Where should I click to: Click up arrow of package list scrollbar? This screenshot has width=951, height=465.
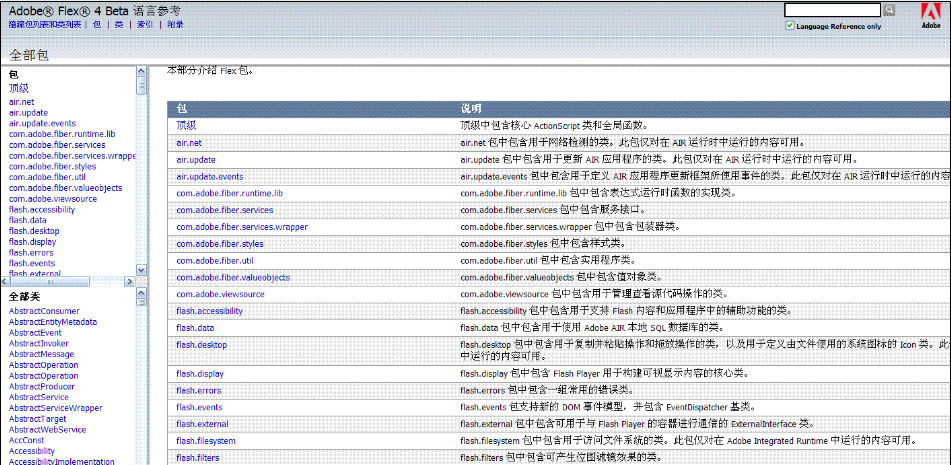[x=141, y=71]
